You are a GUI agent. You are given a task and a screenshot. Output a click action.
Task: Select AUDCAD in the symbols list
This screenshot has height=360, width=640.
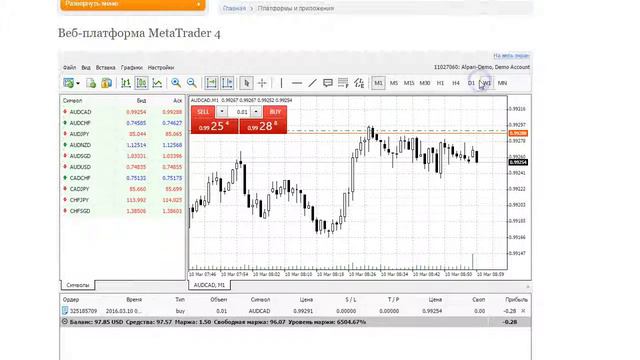coord(122,112)
